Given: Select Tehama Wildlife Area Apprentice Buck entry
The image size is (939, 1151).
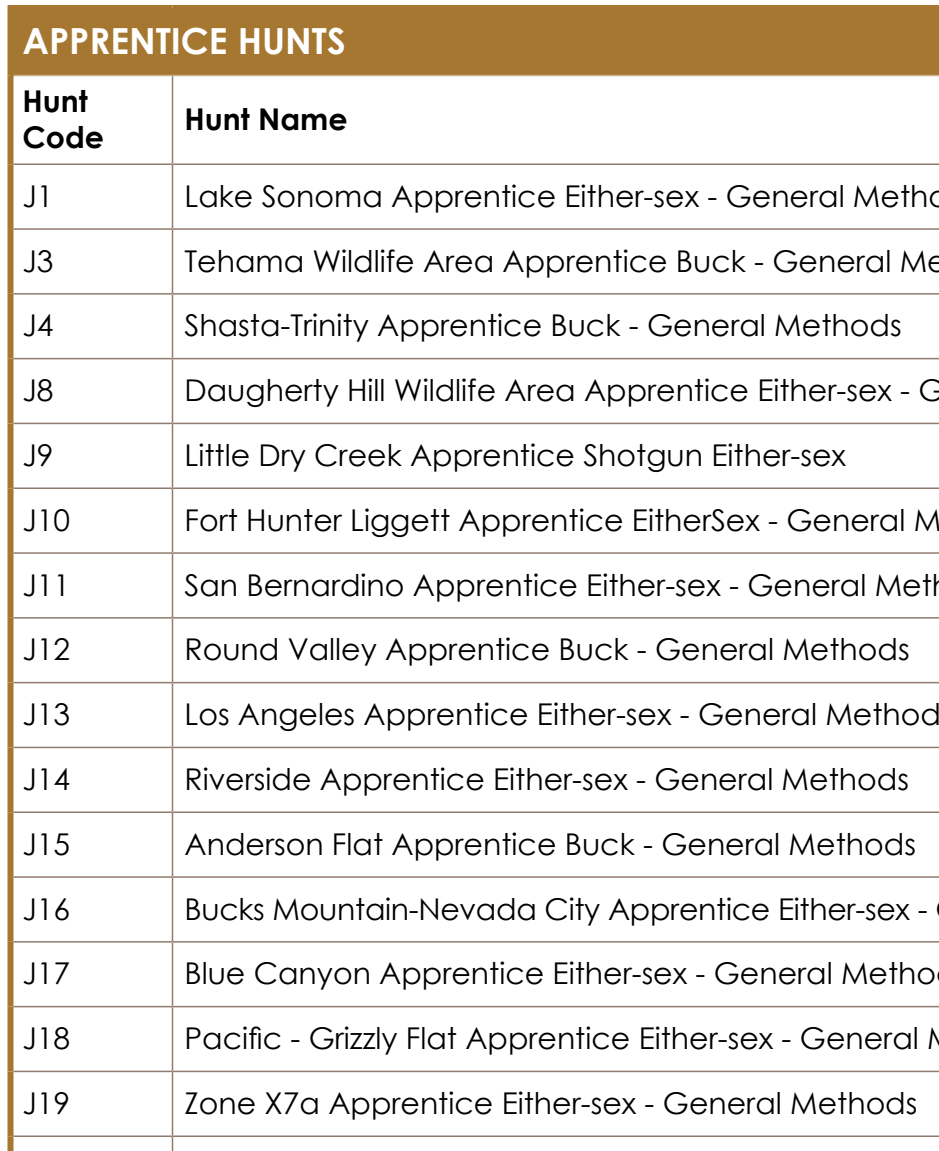Looking at the screenshot, I should point(562,261).
